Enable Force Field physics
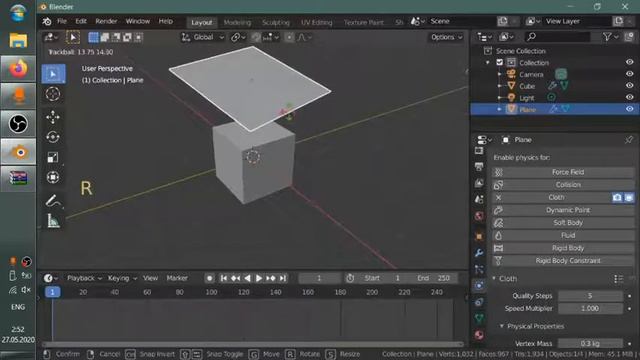 [563, 172]
